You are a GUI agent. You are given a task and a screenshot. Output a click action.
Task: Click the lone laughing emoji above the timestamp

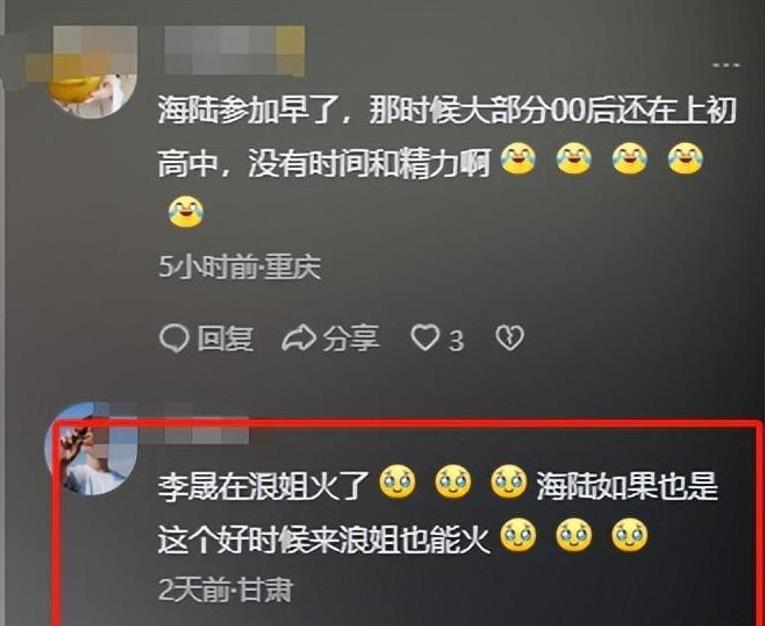click(x=186, y=212)
